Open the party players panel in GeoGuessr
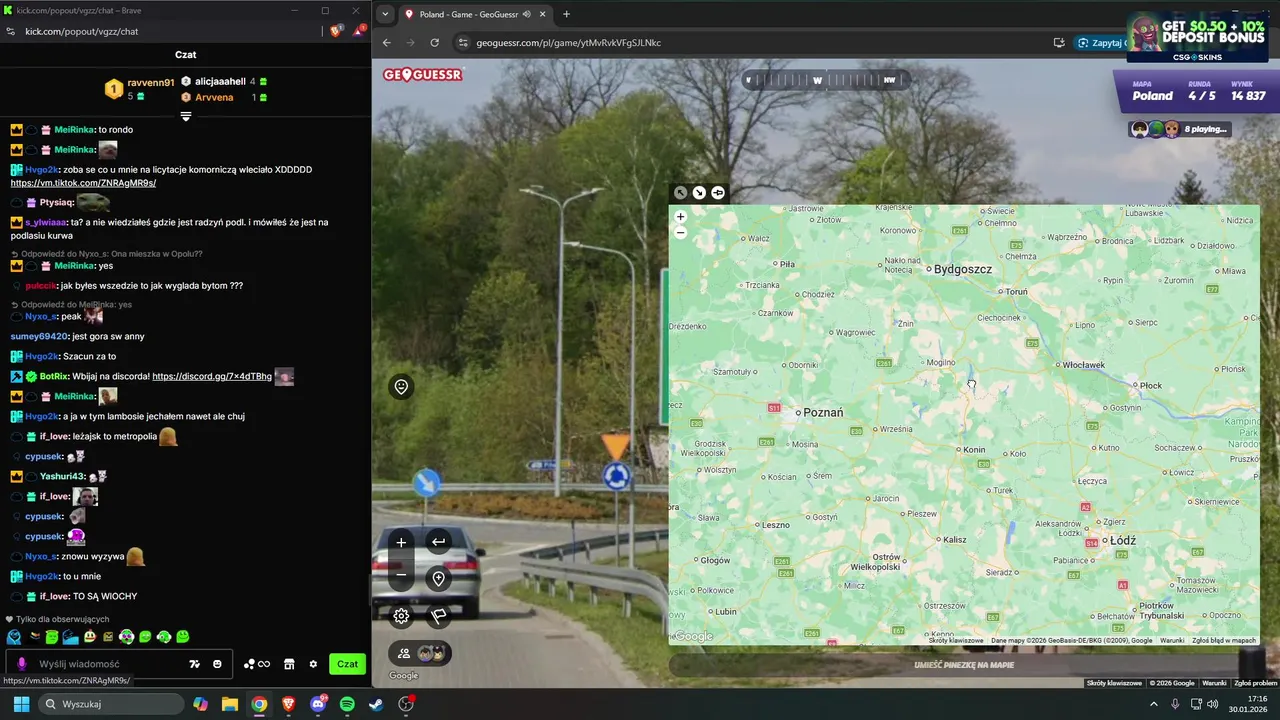 click(420, 653)
